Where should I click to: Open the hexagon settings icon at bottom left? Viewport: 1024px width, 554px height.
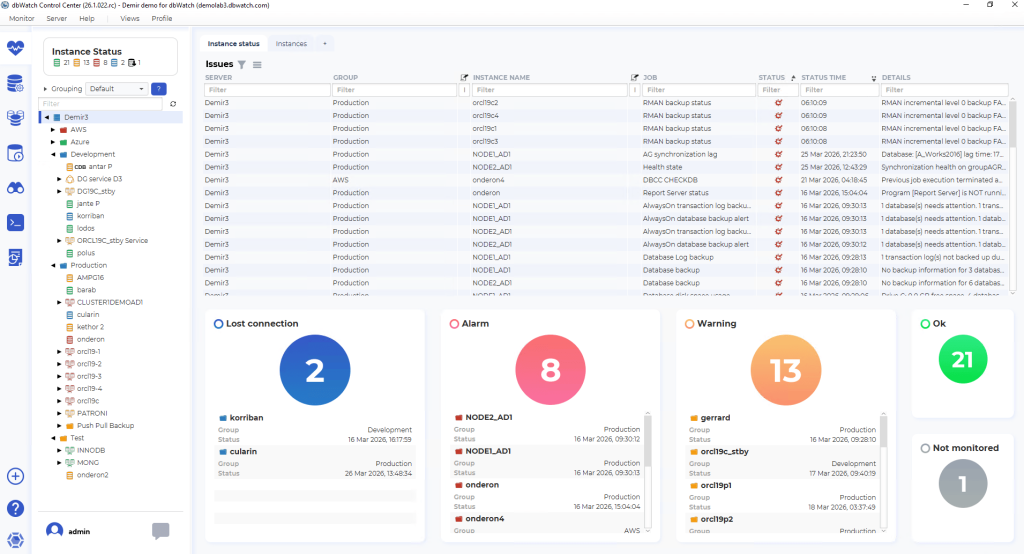click(16, 540)
